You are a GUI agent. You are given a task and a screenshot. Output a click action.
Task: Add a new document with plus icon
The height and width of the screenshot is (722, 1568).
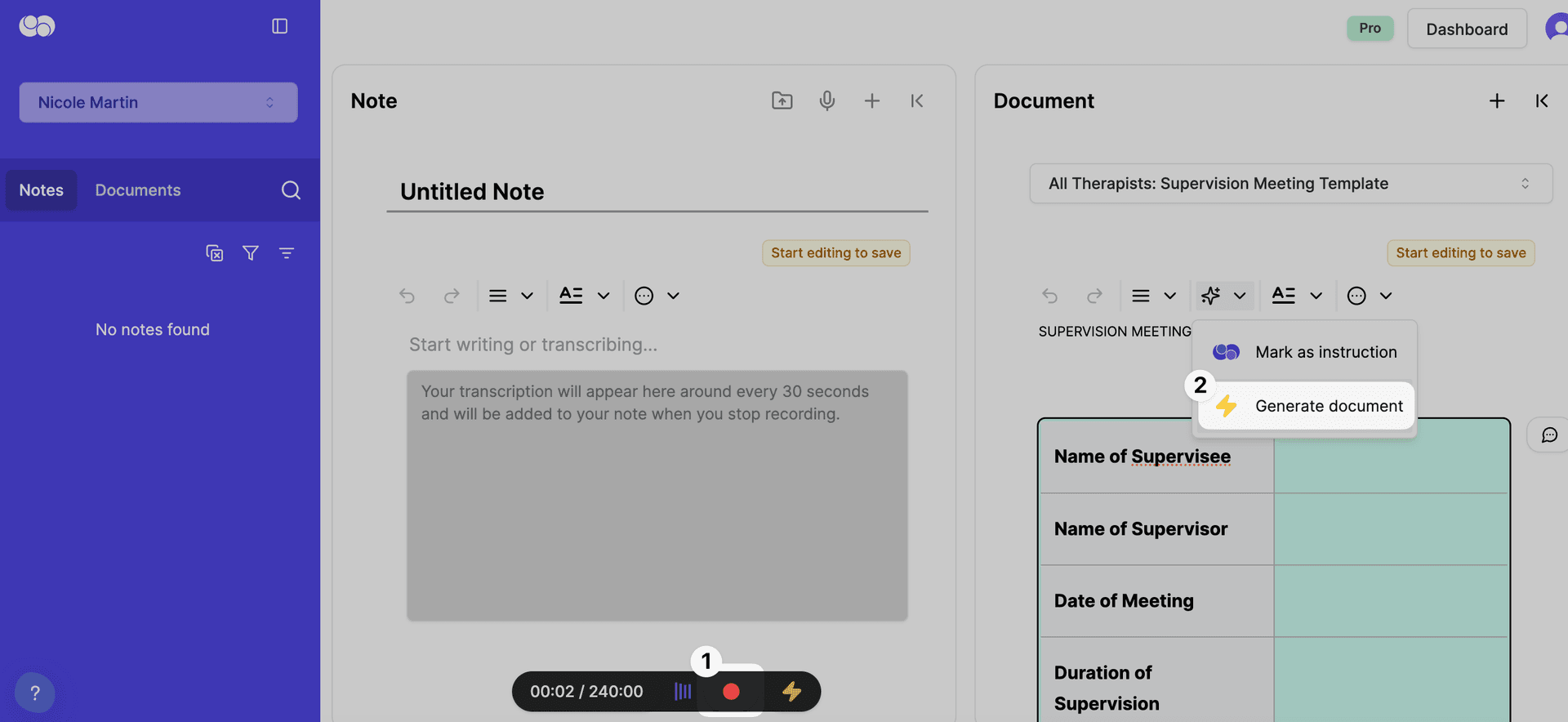pos(1497,100)
